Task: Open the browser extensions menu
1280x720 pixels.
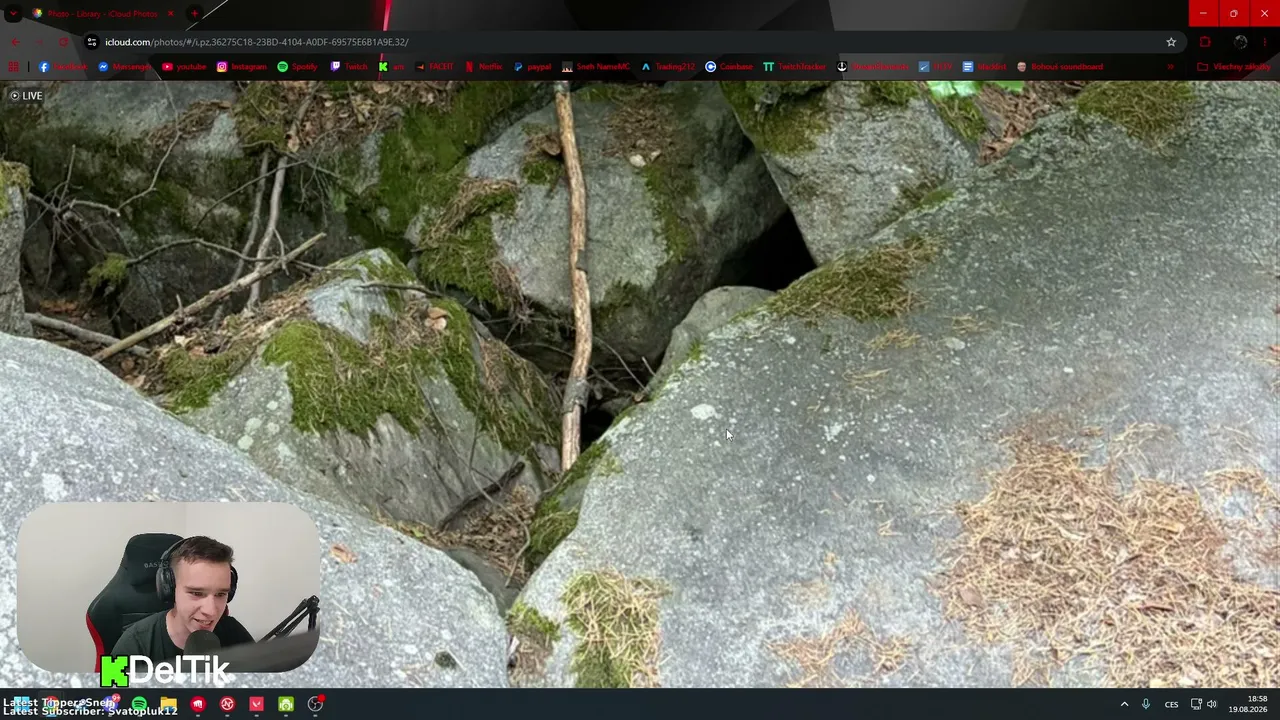Action: (x=1205, y=42)
